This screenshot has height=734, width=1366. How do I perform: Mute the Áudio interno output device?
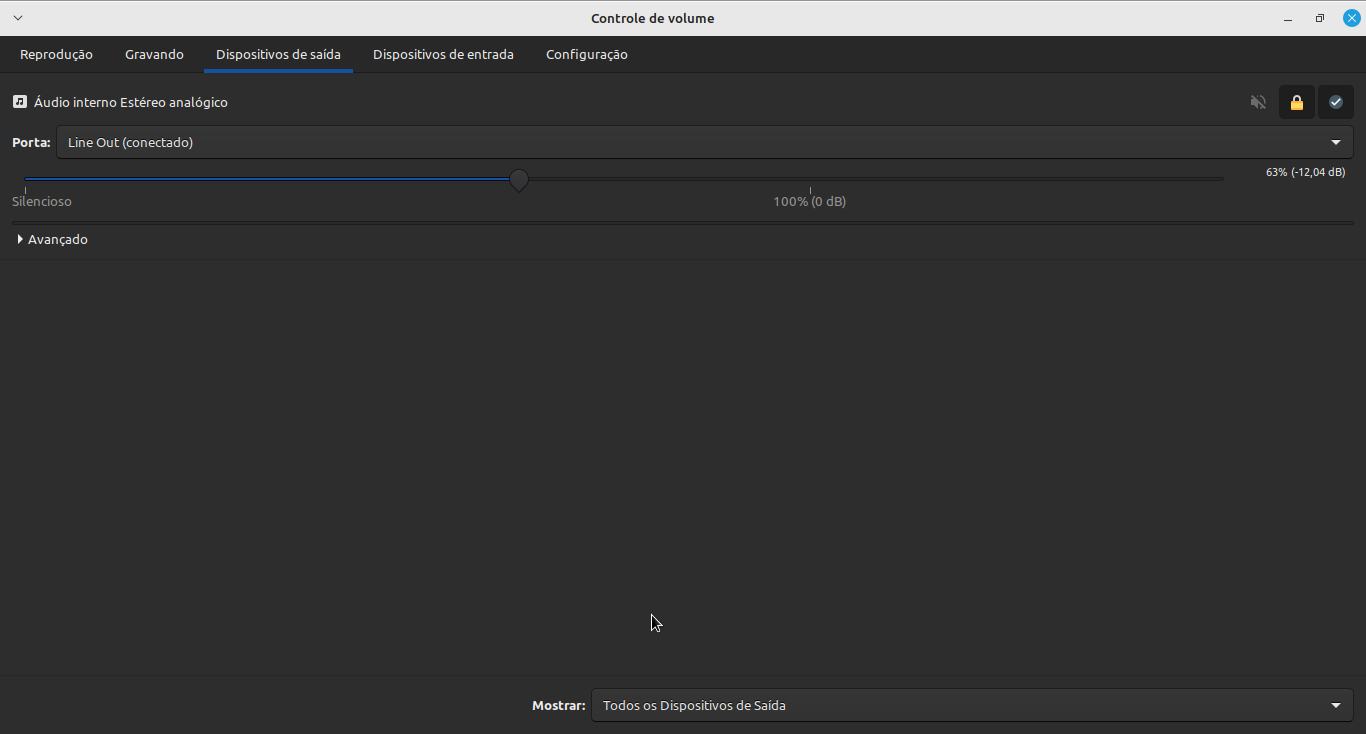(1258, 102)
